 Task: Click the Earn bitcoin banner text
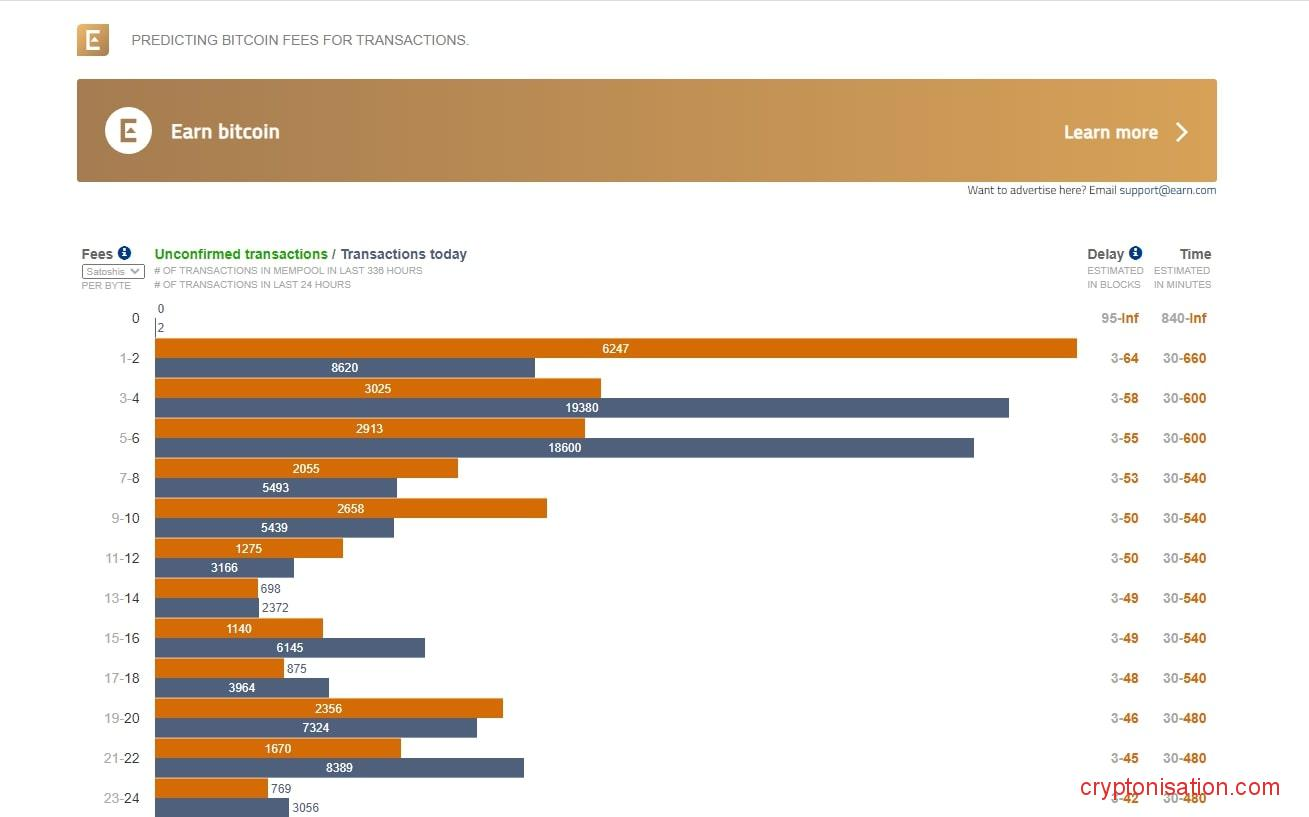click(225, 132)
